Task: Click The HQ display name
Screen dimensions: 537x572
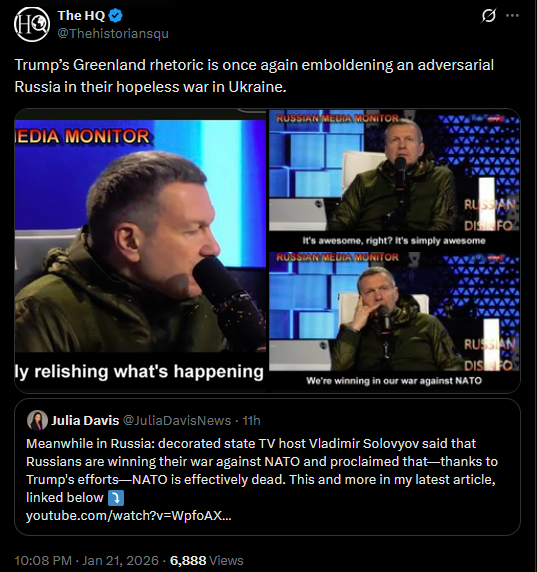Action: tap(81, 15)
